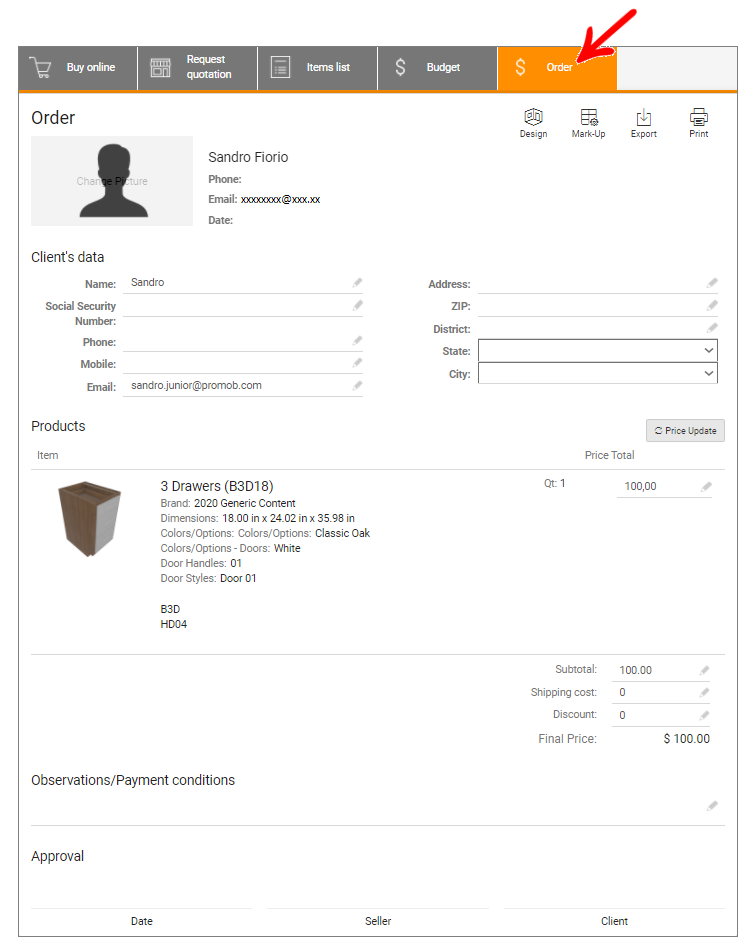Edit the Discount pencil icon
The width and height of the screenshot is (750, 946).
pos(705,716)
